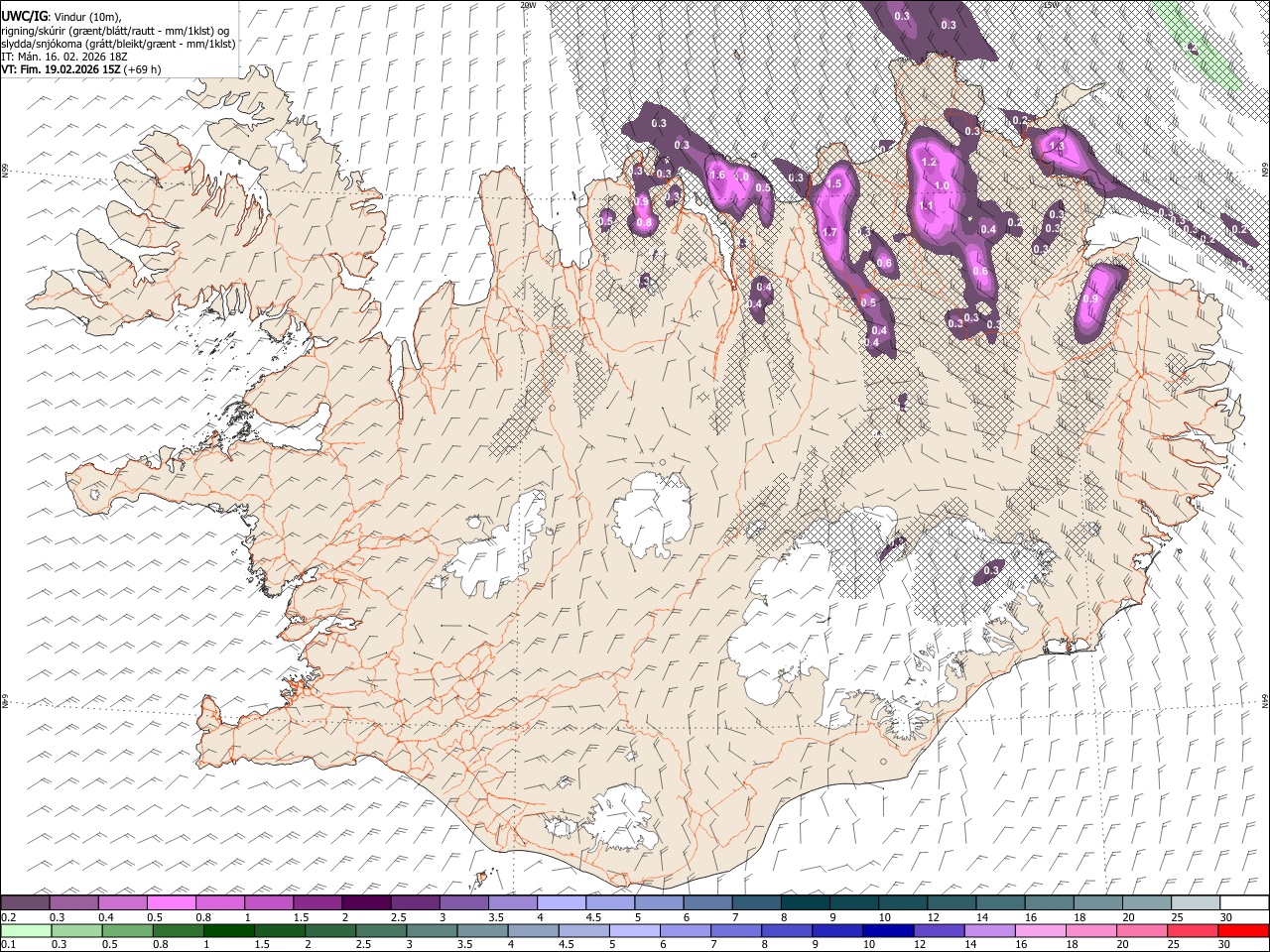Click the '15W' longitude label at top

pyautogui.click(x=1050, y=5)
